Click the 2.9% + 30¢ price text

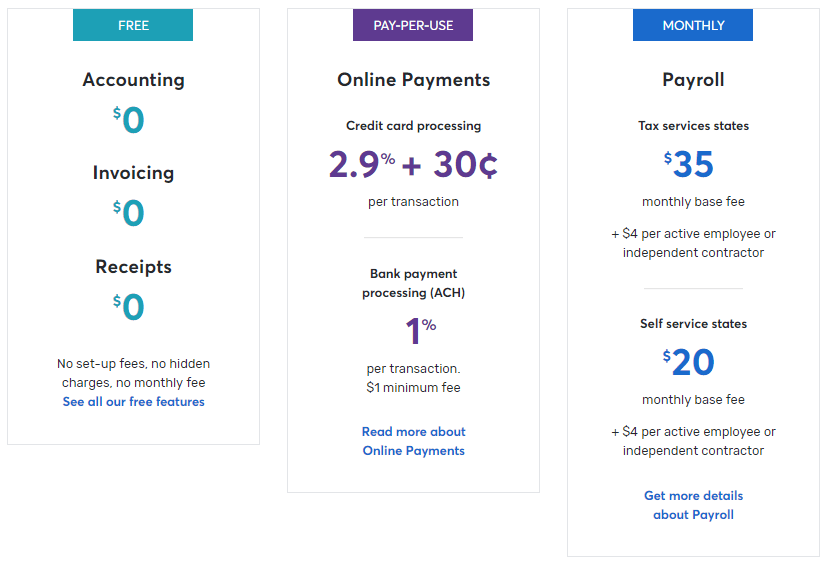tap(413, 164)
